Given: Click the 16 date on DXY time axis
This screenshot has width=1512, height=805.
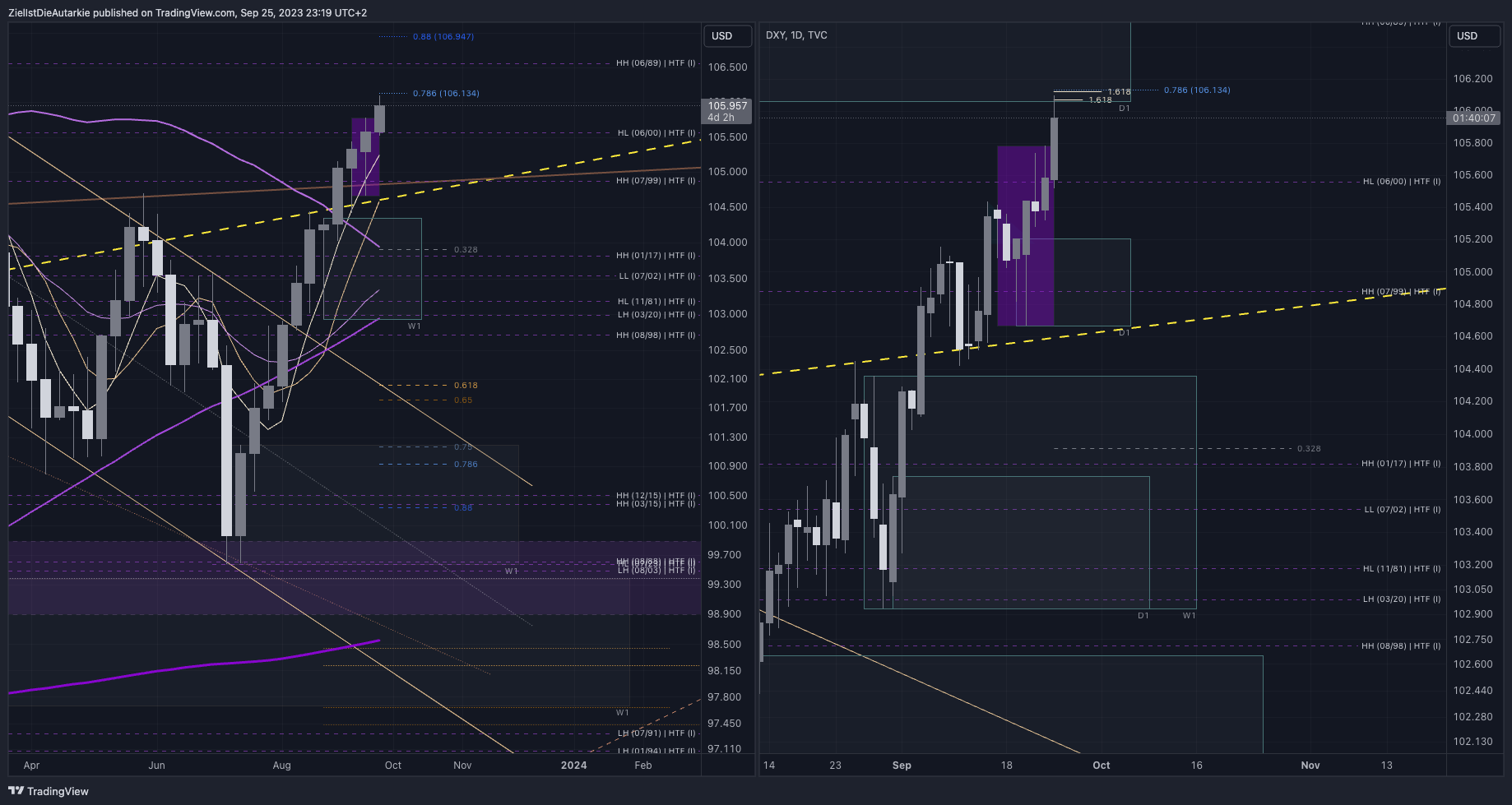Looking at the screenshot, I should coord(1196,766).
